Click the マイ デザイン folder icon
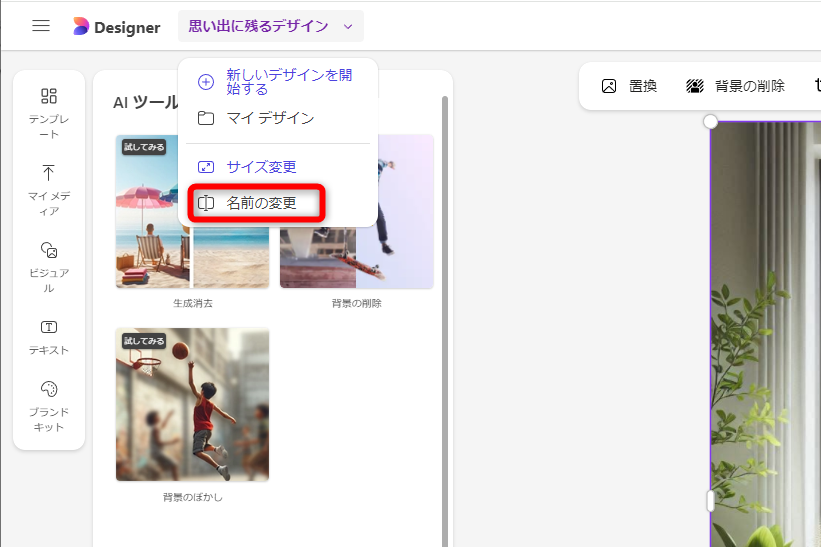The height and width of the screenshot is (547, 821). pyautogui.click(x=206, y=118)
